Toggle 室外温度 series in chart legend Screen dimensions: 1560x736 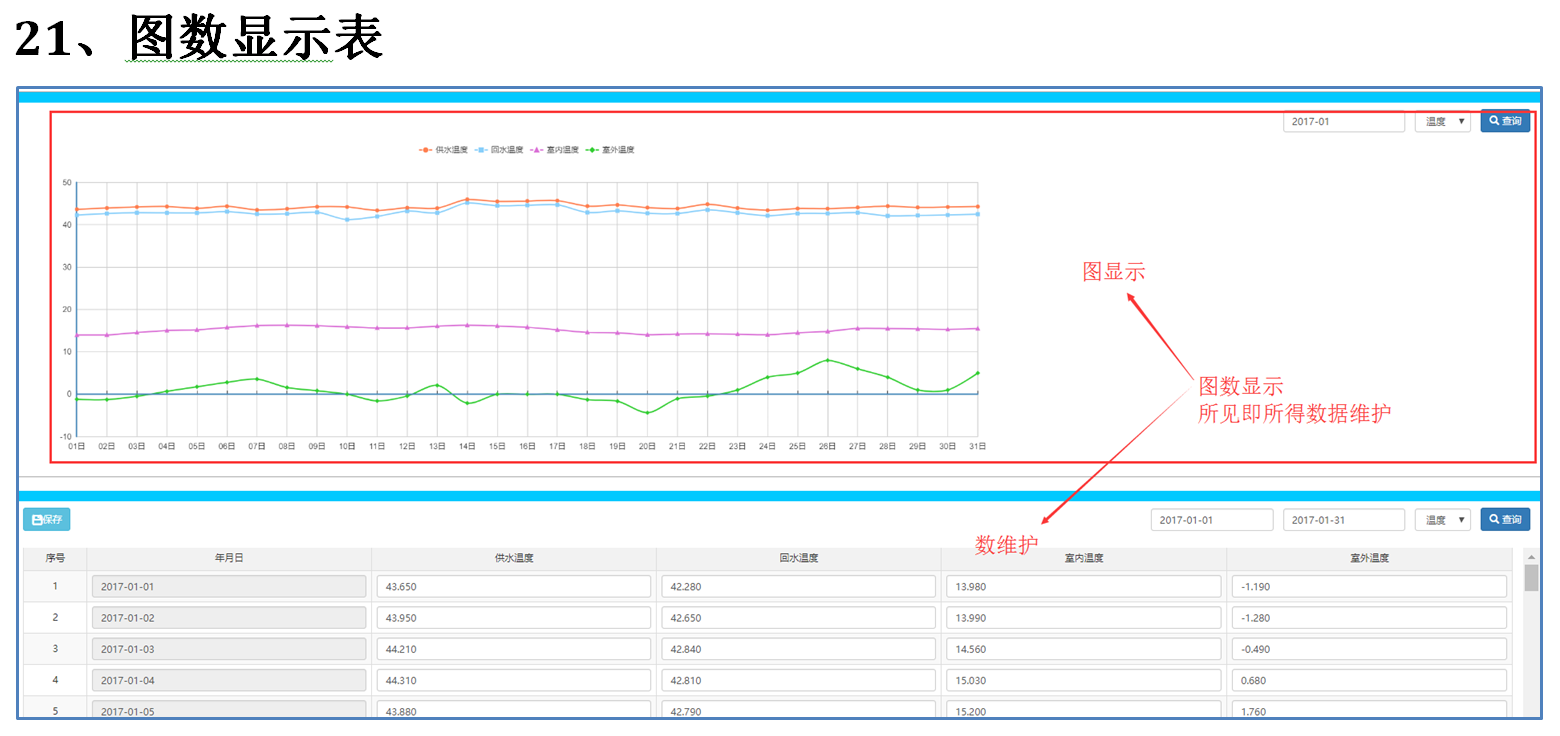tap(610, 150)
